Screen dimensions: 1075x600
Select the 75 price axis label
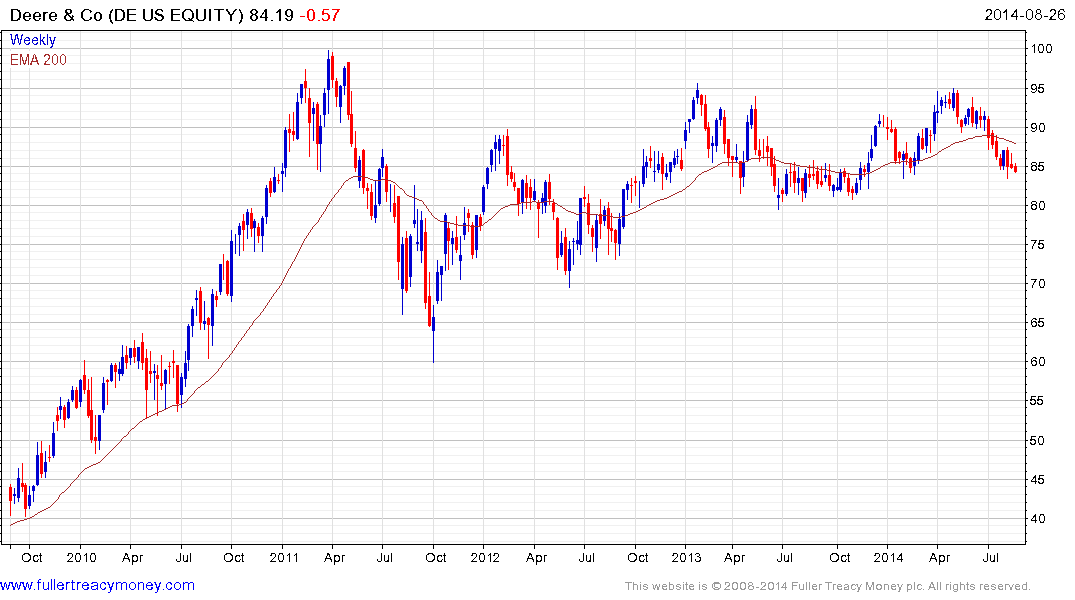[1038, 245]
